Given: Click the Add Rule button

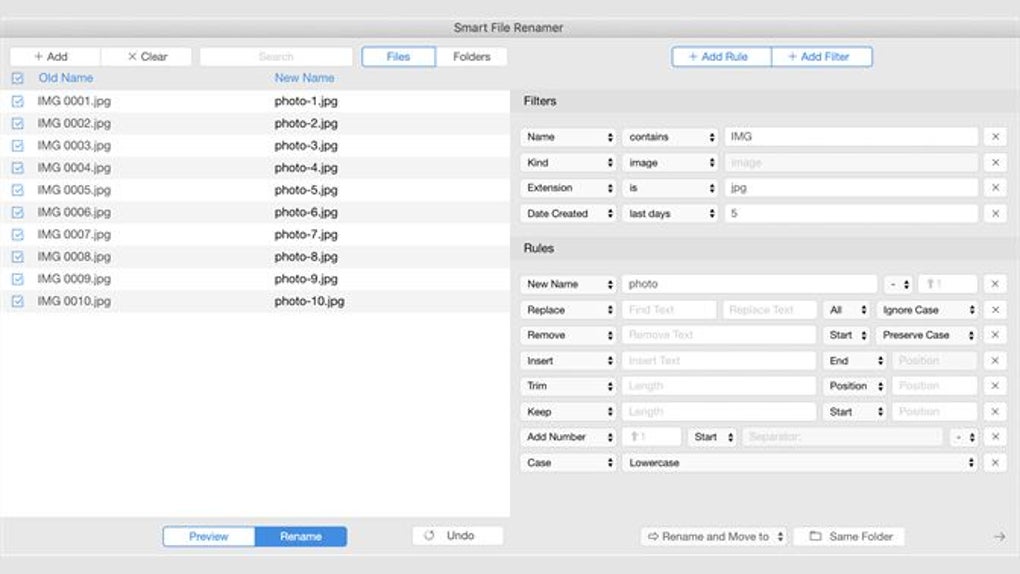Looking at the screenshot, I should point(721,57).
